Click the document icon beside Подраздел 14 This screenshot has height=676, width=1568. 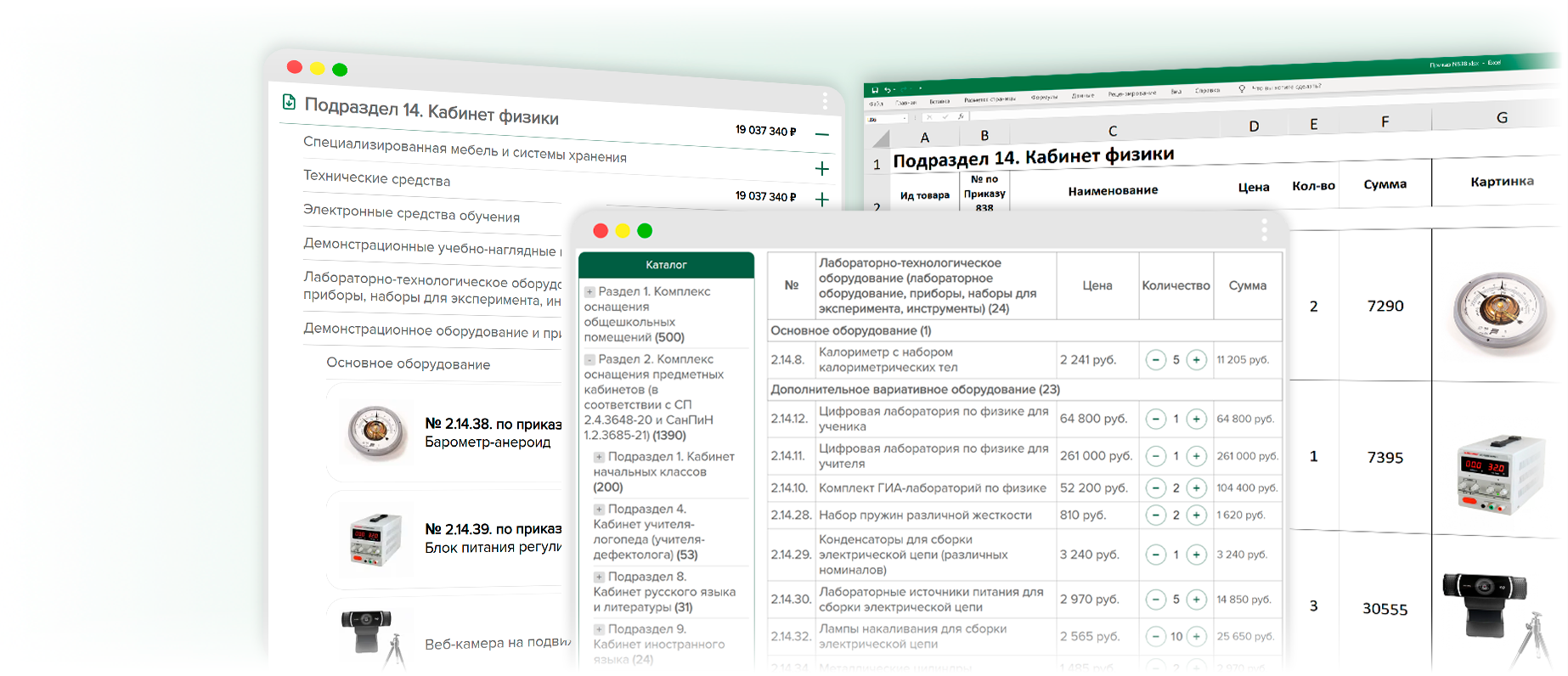click(x=289, y=102)
